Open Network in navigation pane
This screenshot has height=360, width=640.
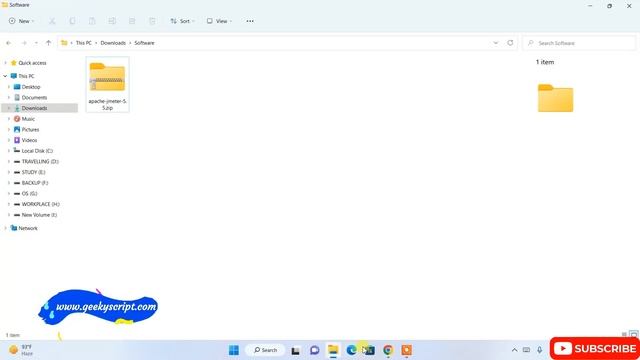tap(28, 228)
